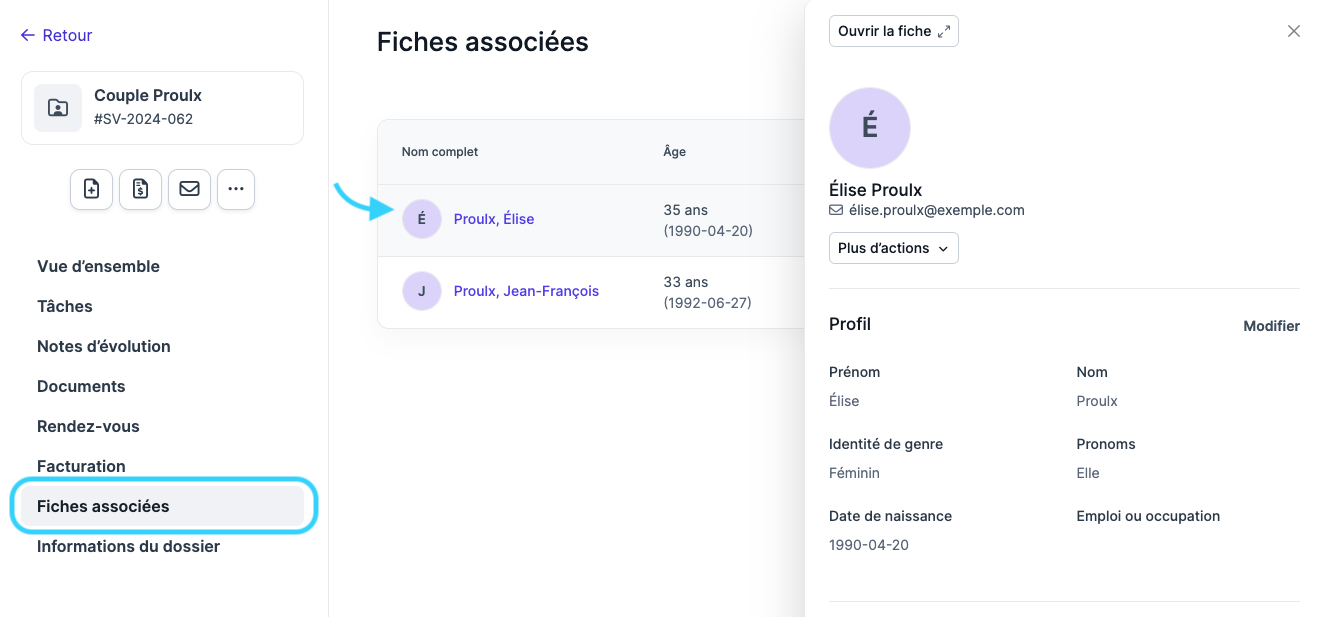
Task: Click the Couple Proulx folder icon
Action: coord(58,108)
